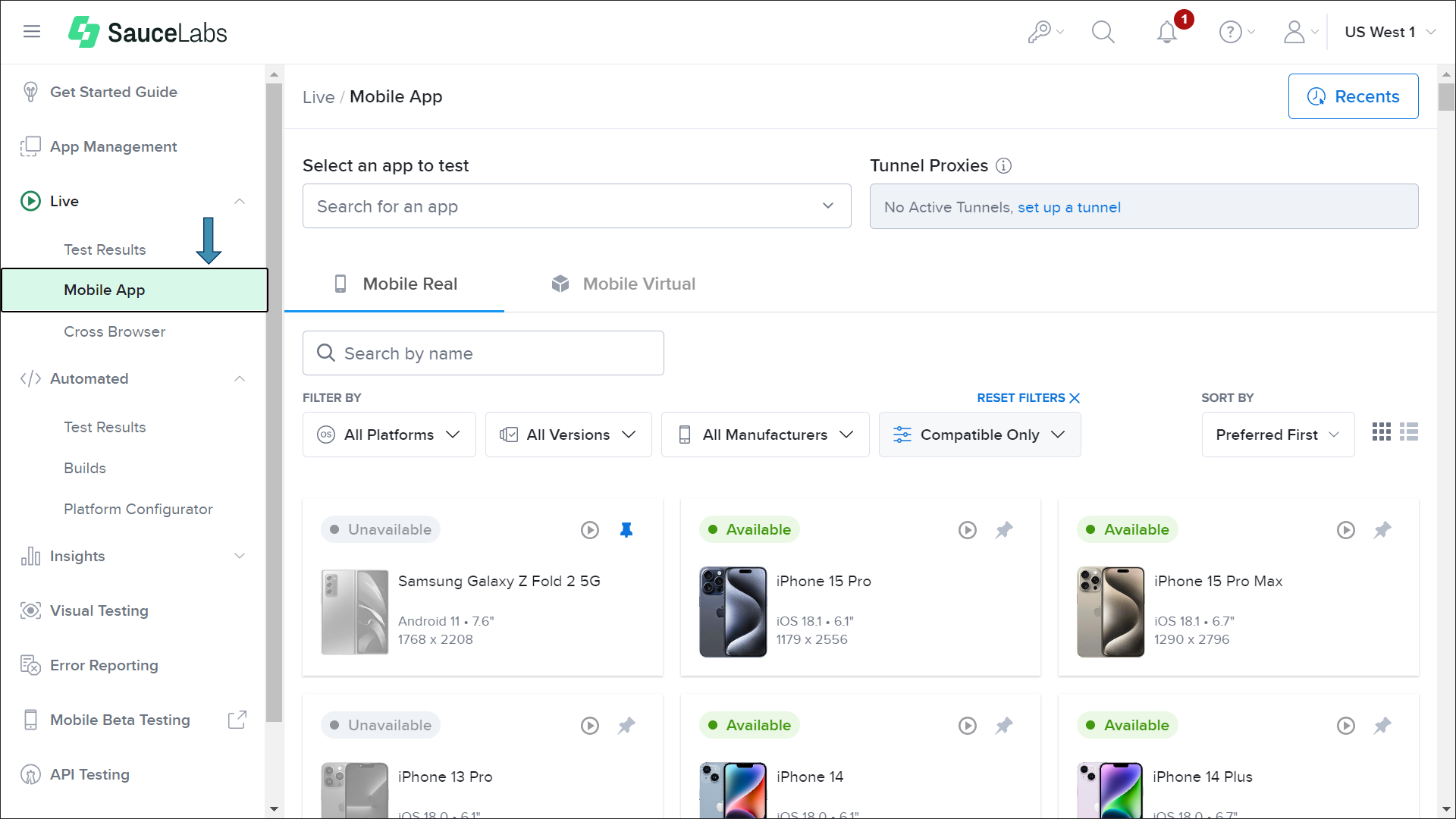
Task: Open the notifications bell
Action: pyautogui.click(x=1167, y=32)
